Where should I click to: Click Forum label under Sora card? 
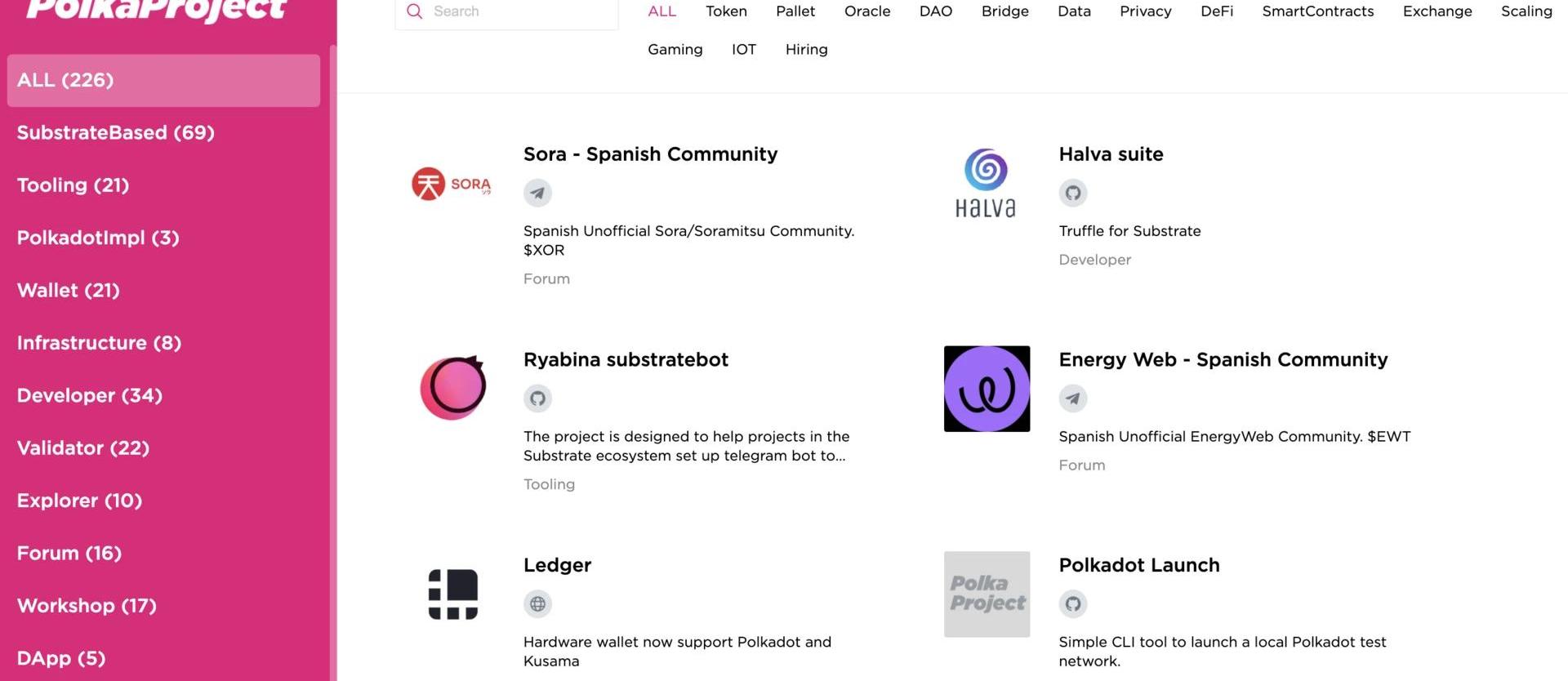pos(546,279)
